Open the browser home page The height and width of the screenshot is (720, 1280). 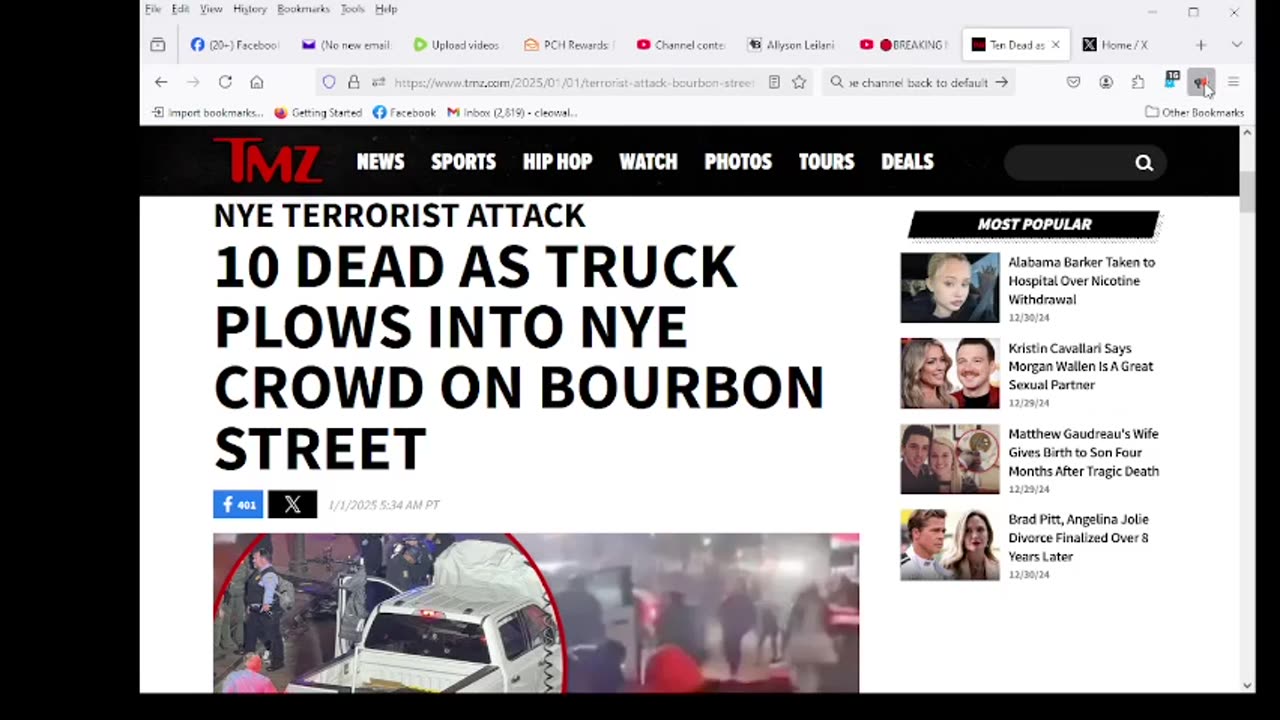click(x=257, y=82)
